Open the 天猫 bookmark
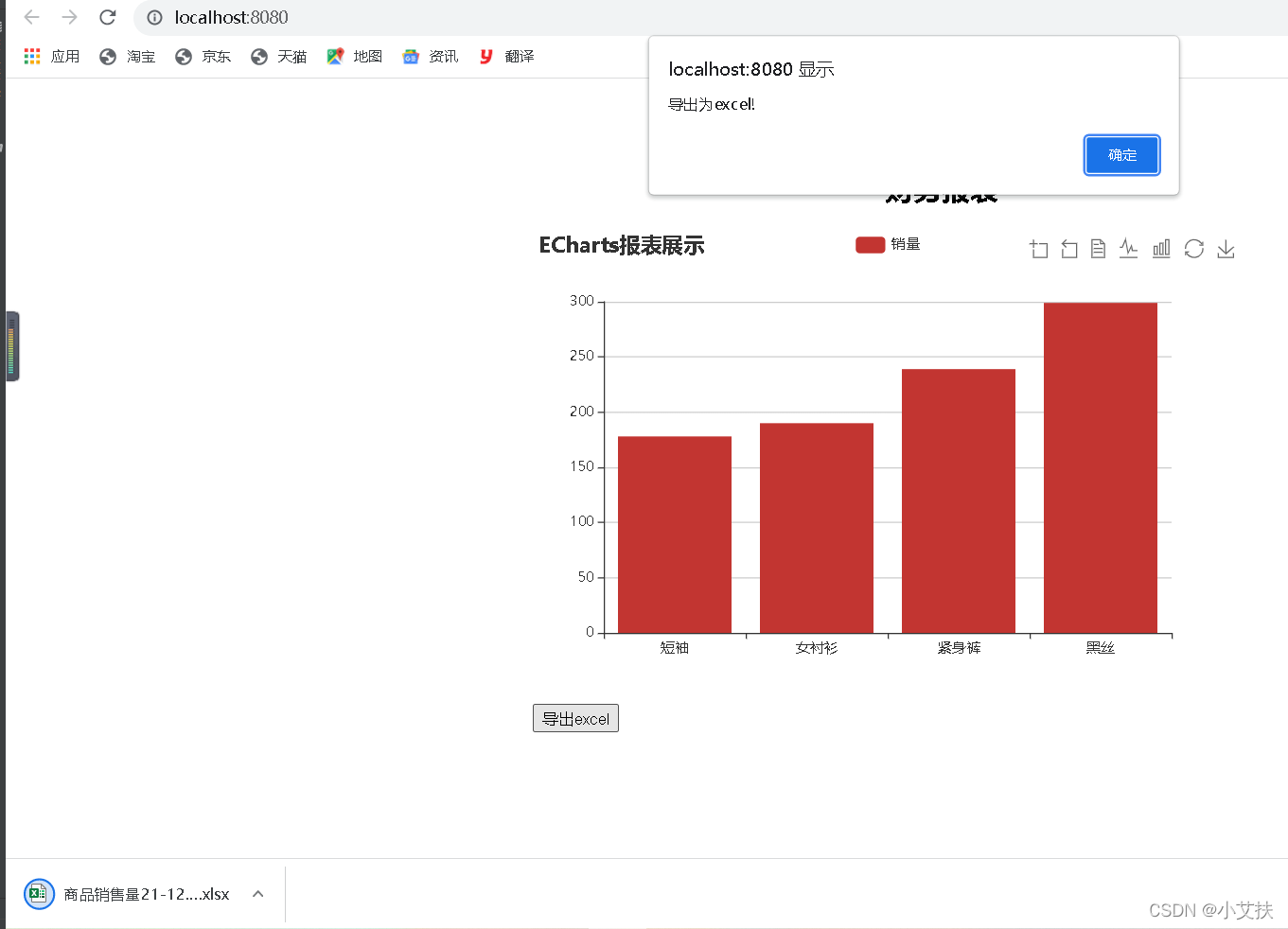 [279, 57]
